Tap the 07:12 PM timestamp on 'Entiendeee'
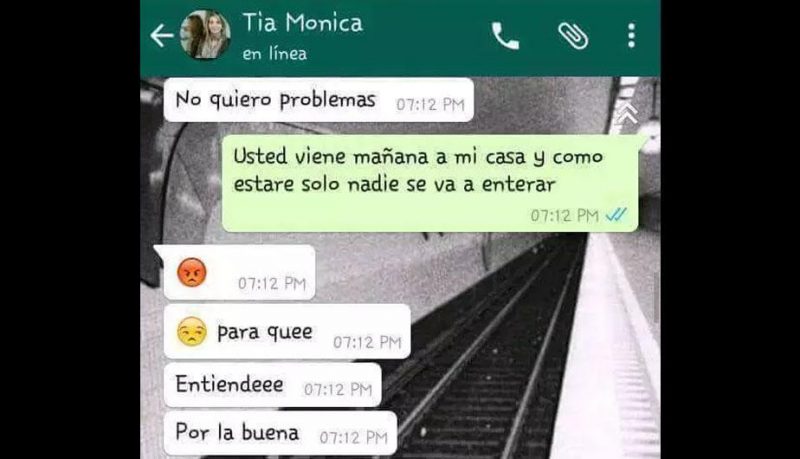 338,390
